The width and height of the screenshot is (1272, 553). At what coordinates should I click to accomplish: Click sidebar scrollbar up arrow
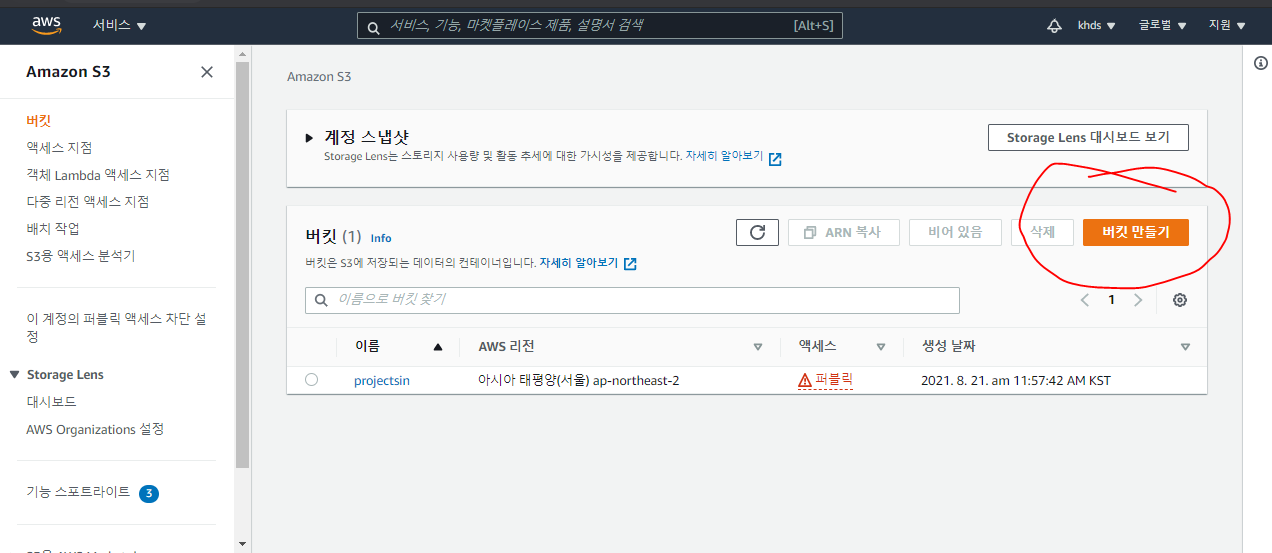pos(242,55)
